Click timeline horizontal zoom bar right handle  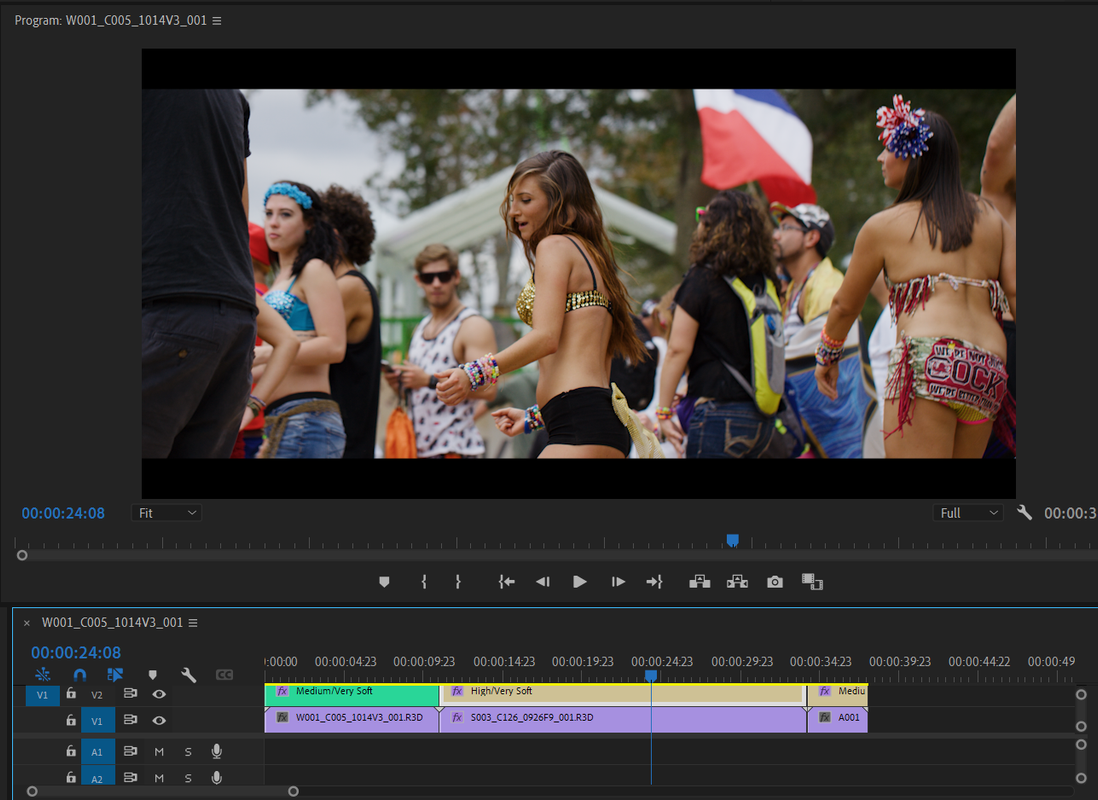293,792
